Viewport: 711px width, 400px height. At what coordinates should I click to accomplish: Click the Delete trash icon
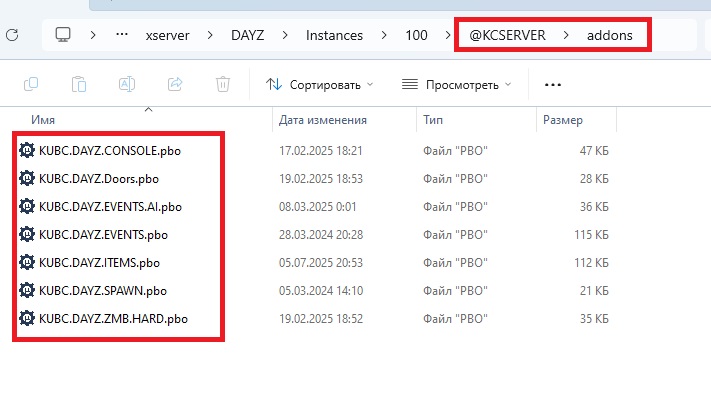coord(223,84)
